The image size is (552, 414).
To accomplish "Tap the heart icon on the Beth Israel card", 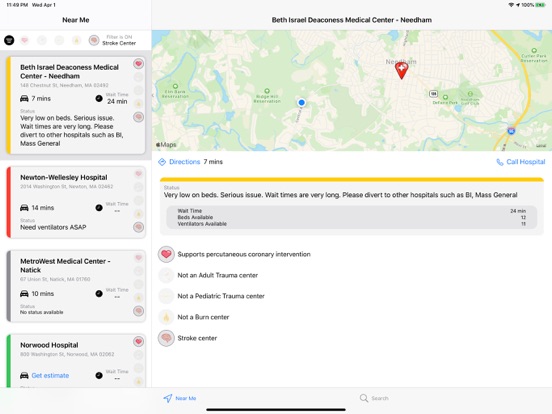I will tap(138, 64).
